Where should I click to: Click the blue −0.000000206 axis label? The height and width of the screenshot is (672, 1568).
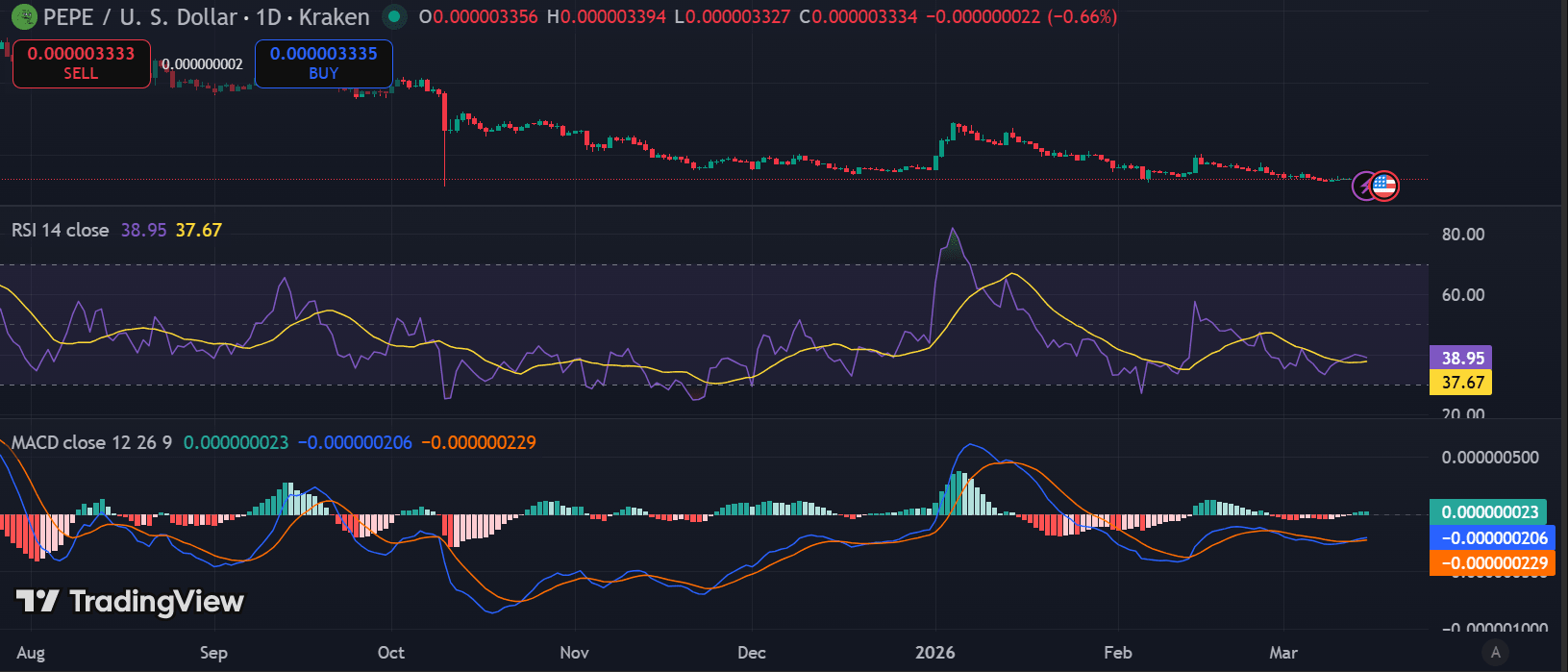point(1492,538)
